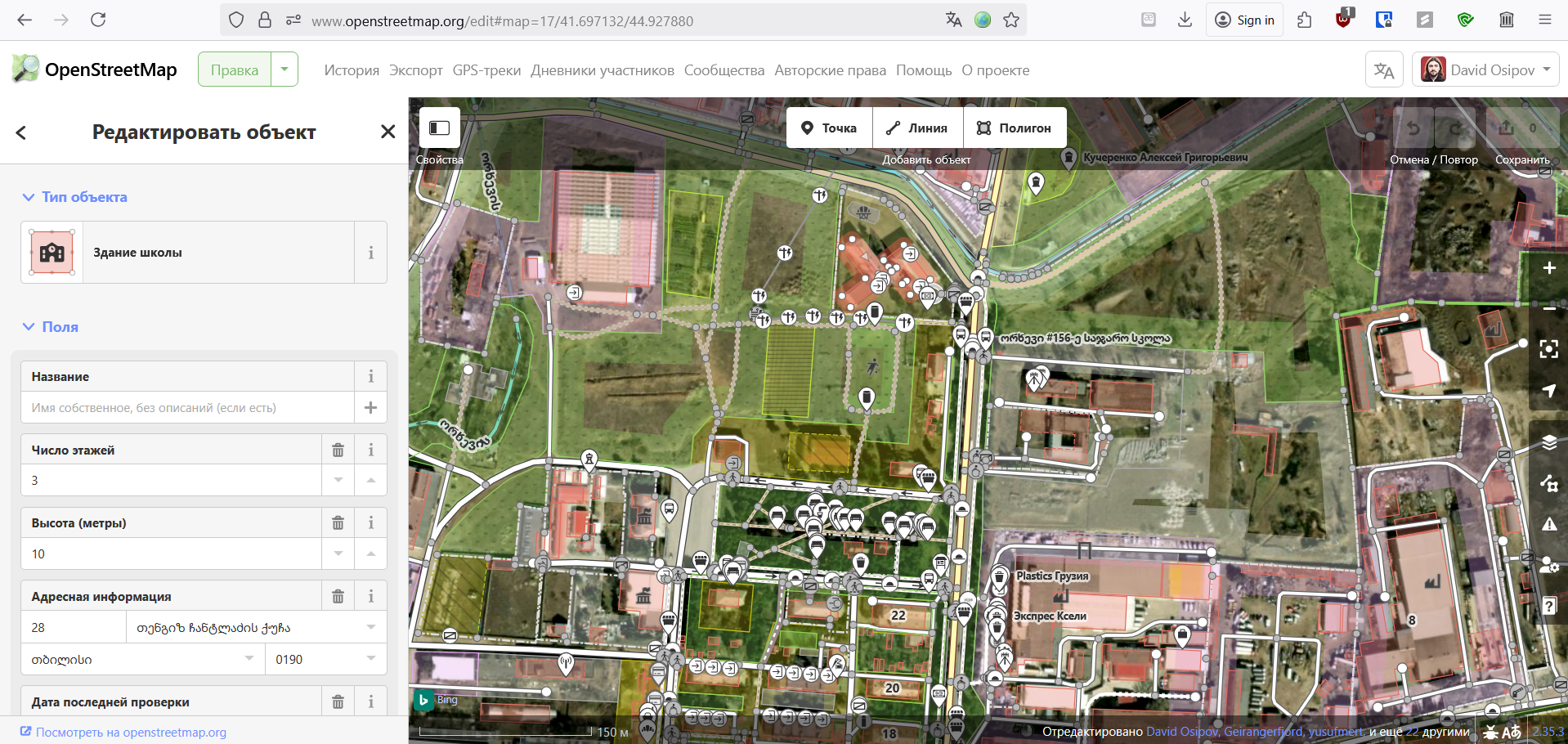1568x744 pixels.
Task: Open the 'История' menu item
Action: coord(352,70)
